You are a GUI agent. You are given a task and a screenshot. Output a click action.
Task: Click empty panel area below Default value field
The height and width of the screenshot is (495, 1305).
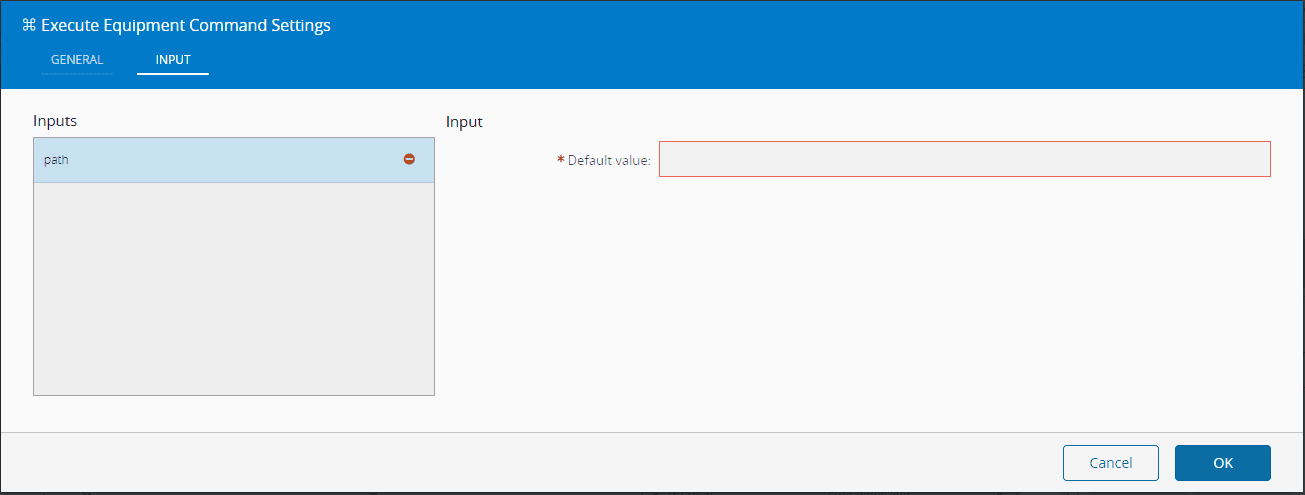pos(860,300)
